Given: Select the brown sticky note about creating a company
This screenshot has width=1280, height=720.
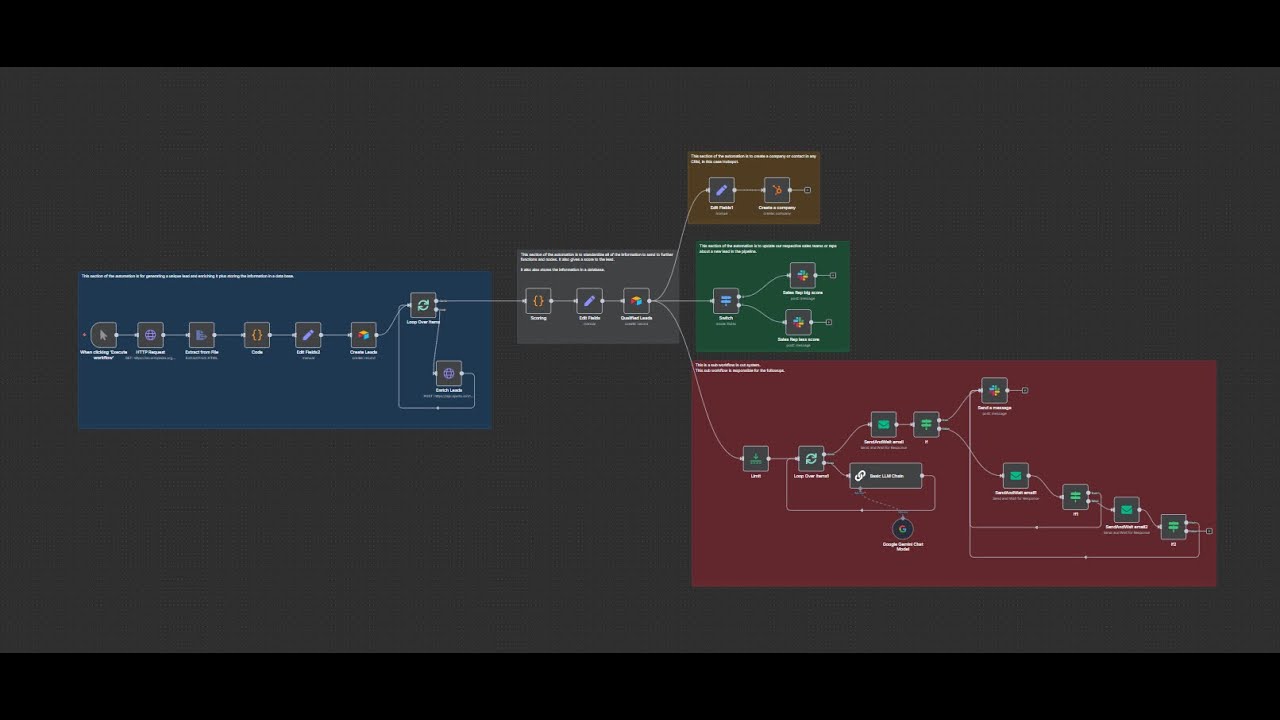Looking at the screenshot, I should click(x=754, y=187).
